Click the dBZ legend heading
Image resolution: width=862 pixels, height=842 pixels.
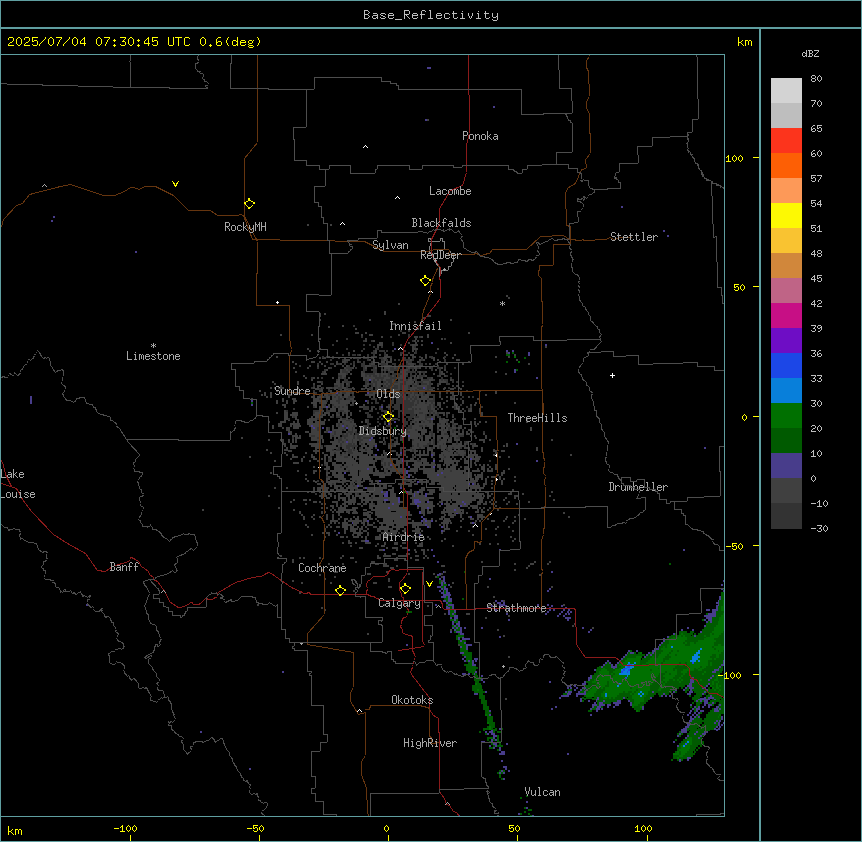point(810,53)
